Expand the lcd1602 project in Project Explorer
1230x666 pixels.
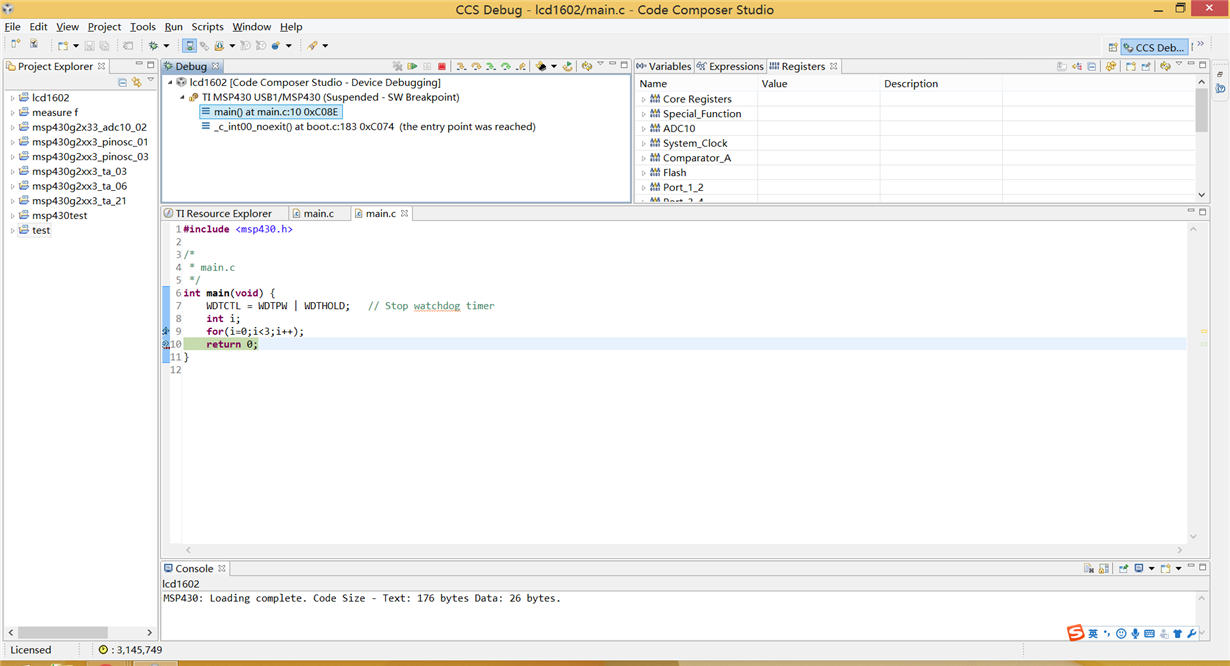pyautogui.click(x=13, y=98)
